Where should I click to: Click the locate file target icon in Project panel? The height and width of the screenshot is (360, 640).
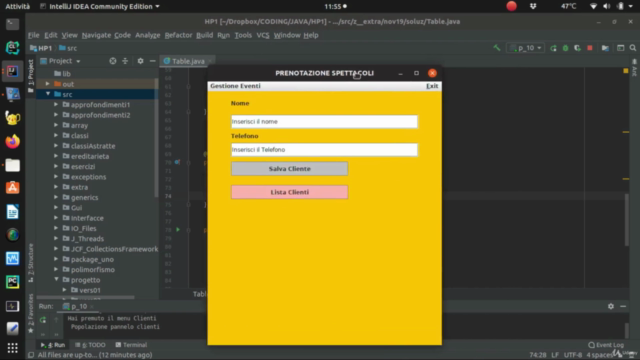pos(113,61)
